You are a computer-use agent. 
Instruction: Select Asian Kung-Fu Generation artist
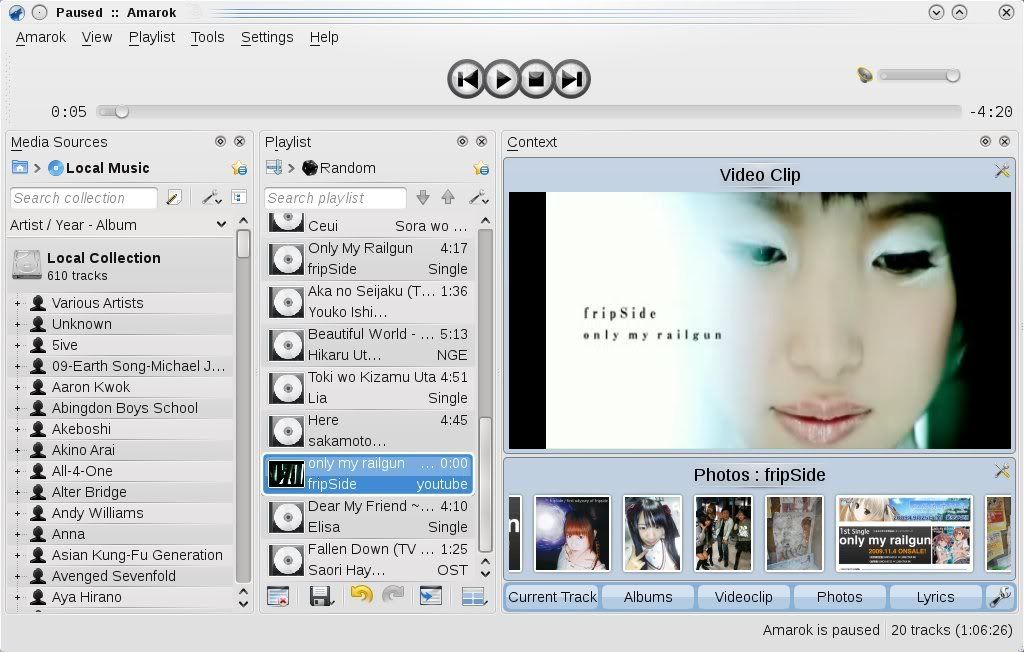[137, 555]
